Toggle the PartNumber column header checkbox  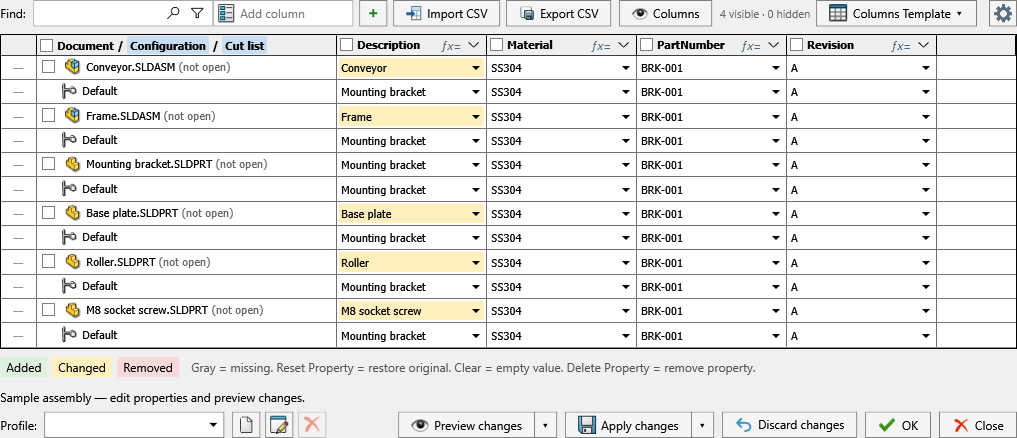(x=647, y=45)
